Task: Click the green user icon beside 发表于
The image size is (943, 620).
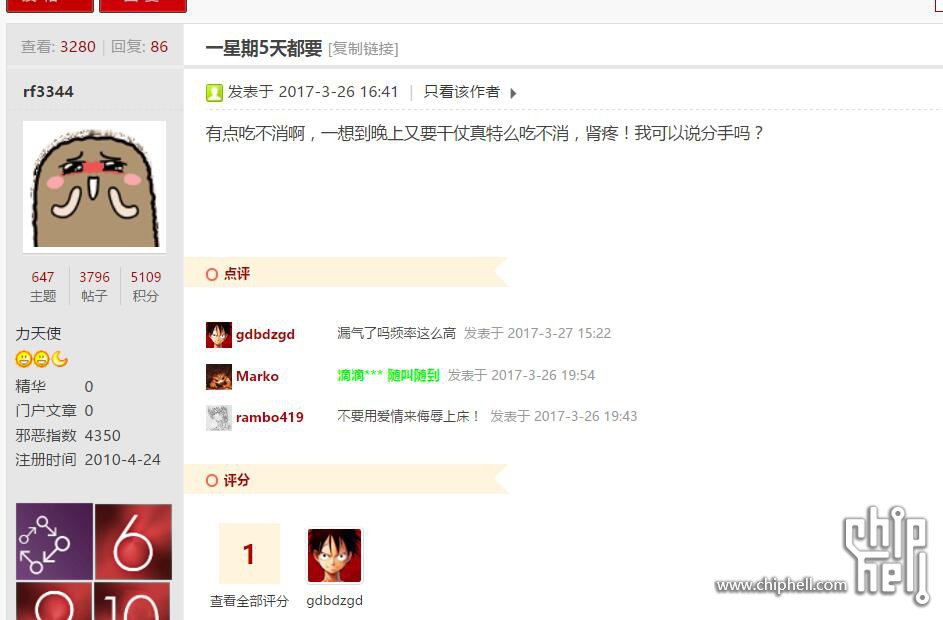Action: (214, 93)
